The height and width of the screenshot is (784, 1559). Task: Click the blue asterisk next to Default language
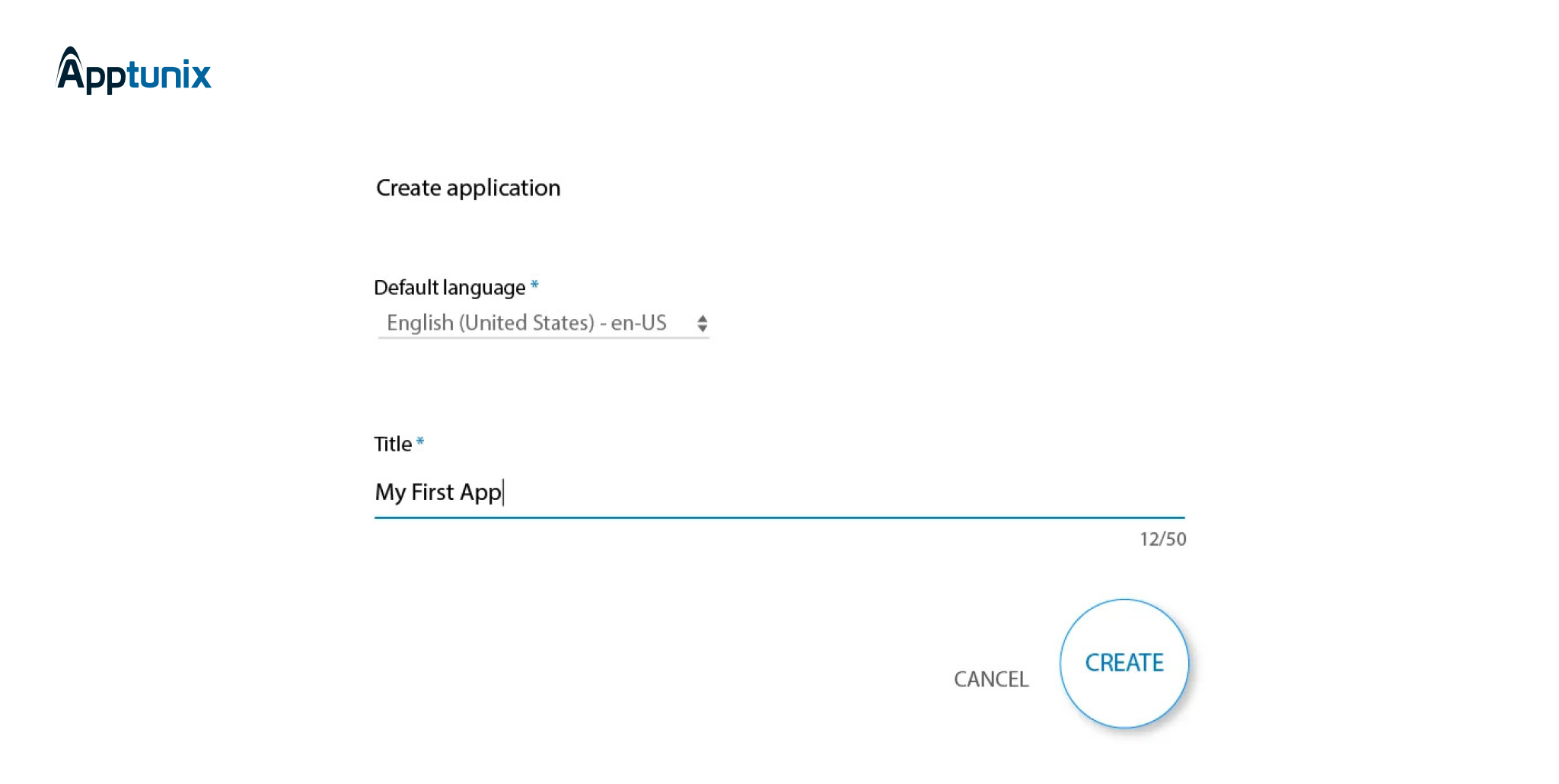click(x=534, y=285)
